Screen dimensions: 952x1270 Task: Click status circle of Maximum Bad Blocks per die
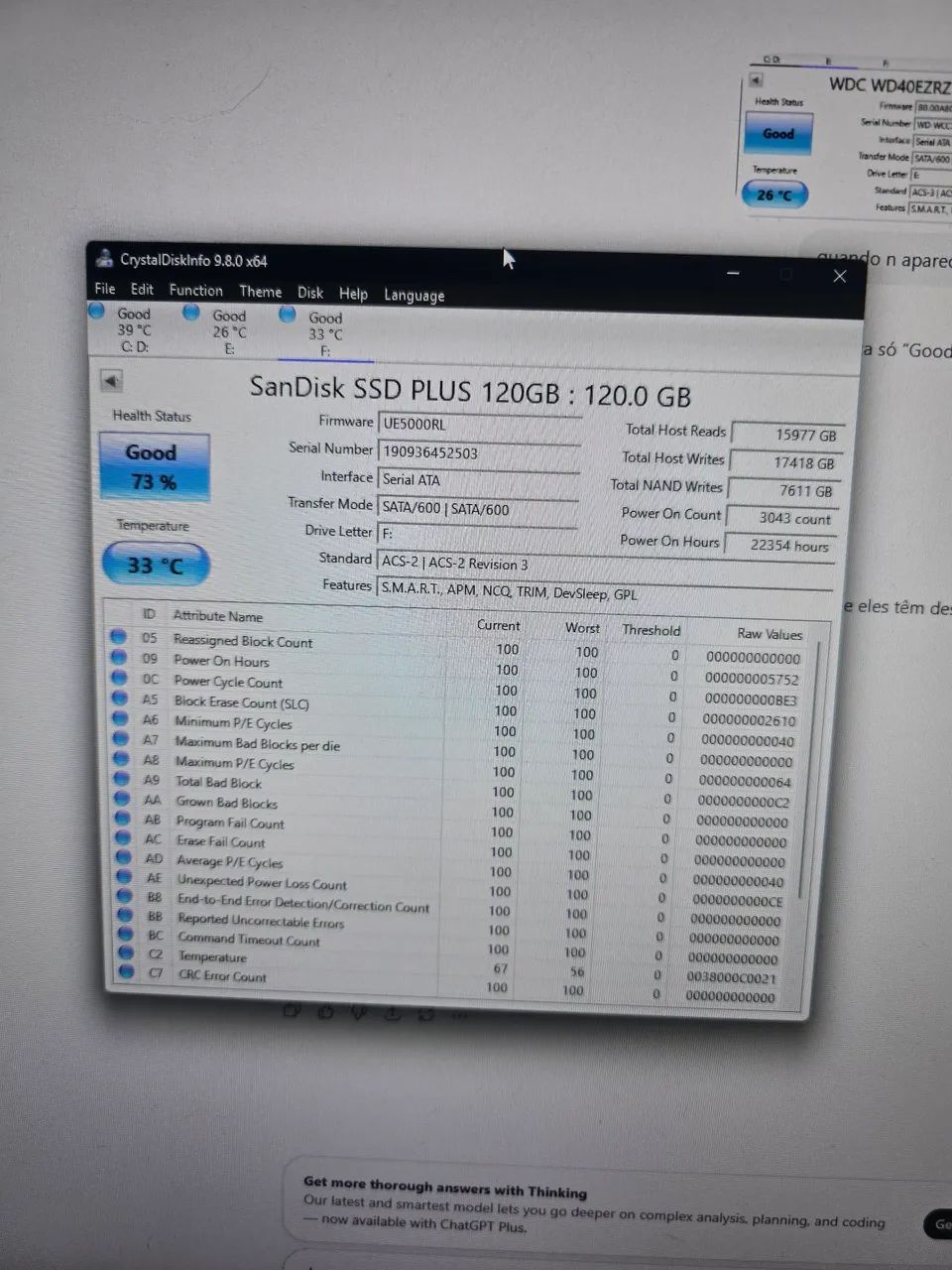click(121, 738)
